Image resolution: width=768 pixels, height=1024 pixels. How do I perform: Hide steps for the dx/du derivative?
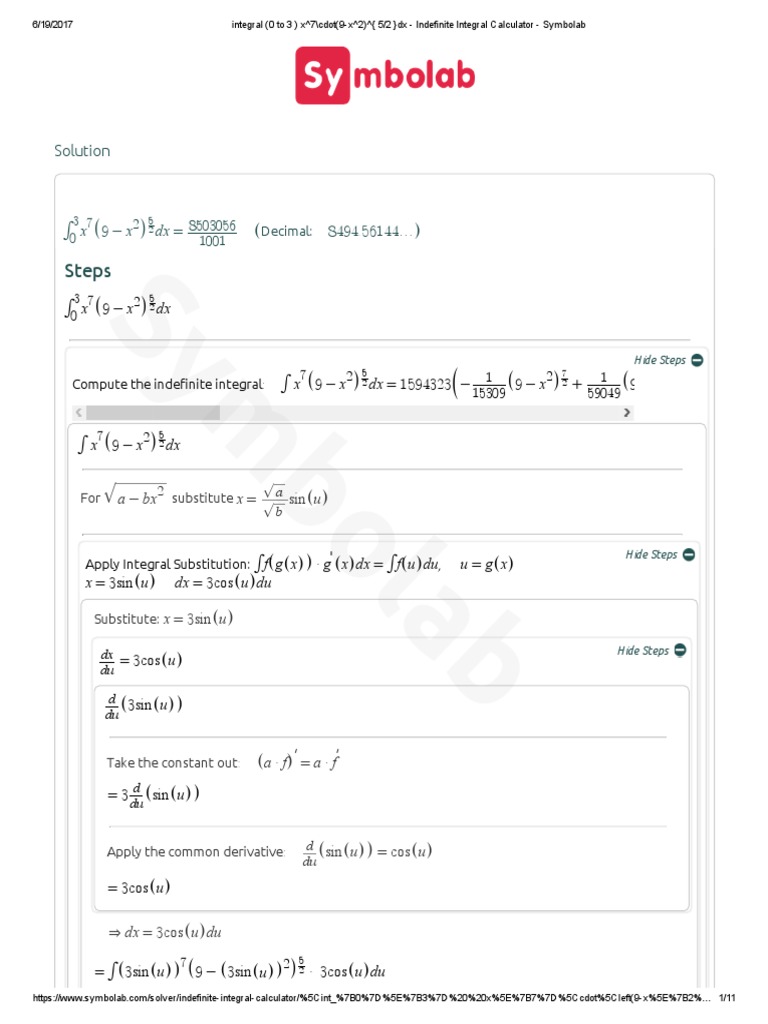click(643, 651)
